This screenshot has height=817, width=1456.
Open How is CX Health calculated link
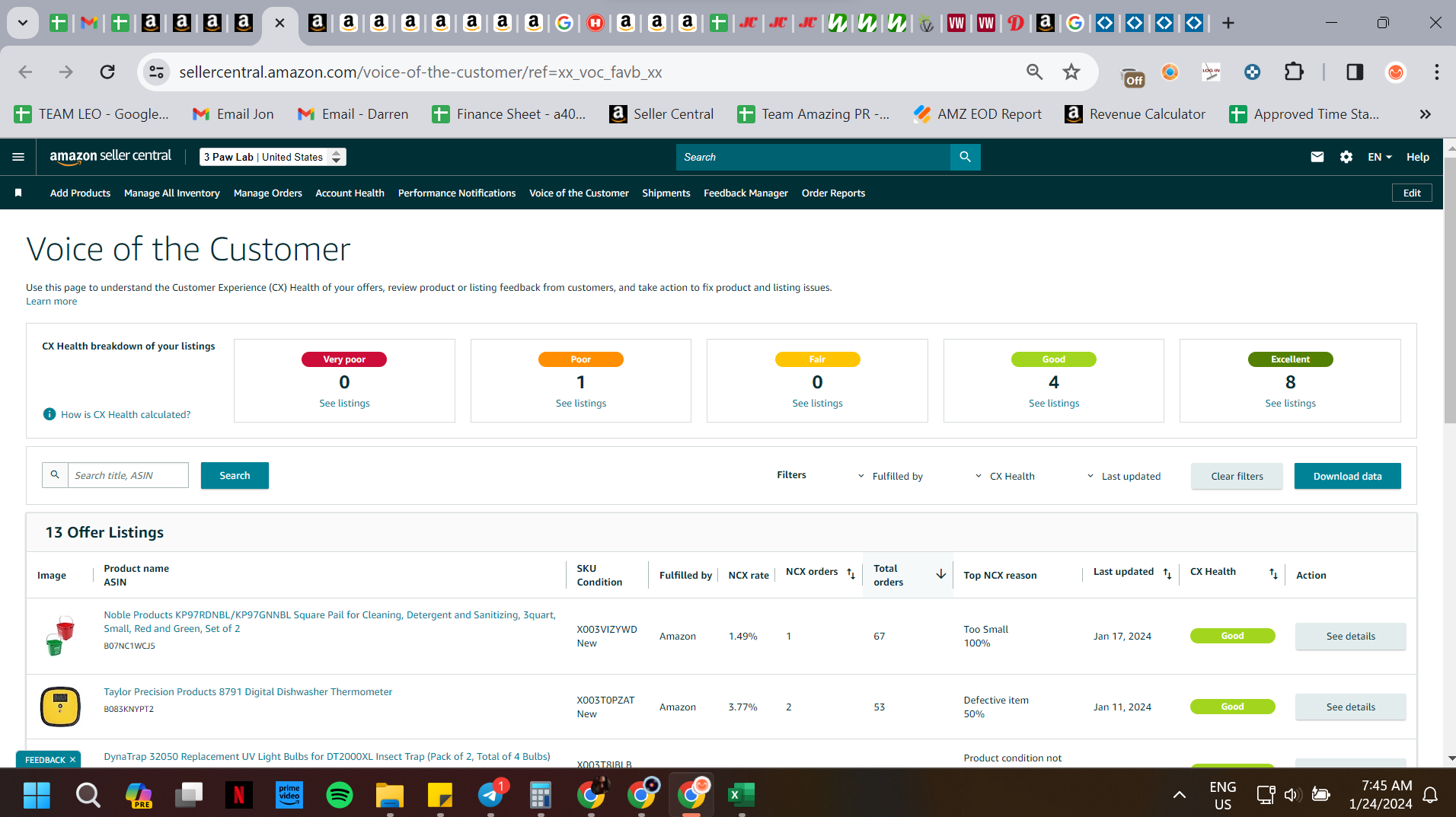tap(126, 414)
